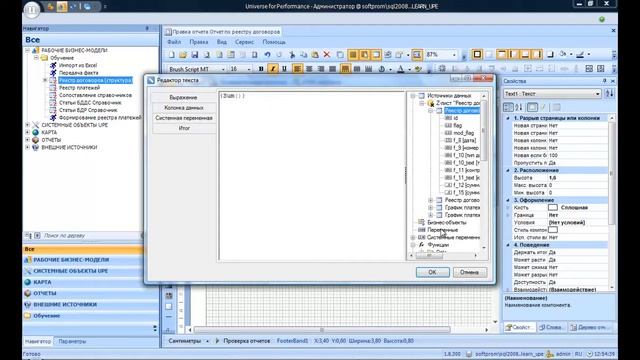Image resolution: width=640 pixels, height=360 pixels.
Task: Click the border line color pen icon
Action: coord(580,54)
